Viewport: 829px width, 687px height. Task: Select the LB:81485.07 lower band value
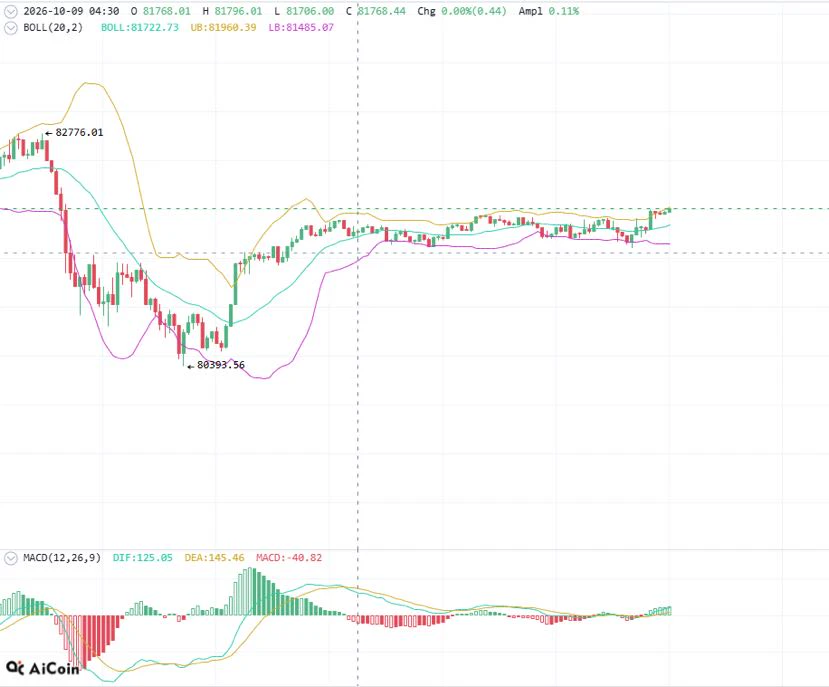(x=301, y=28)
